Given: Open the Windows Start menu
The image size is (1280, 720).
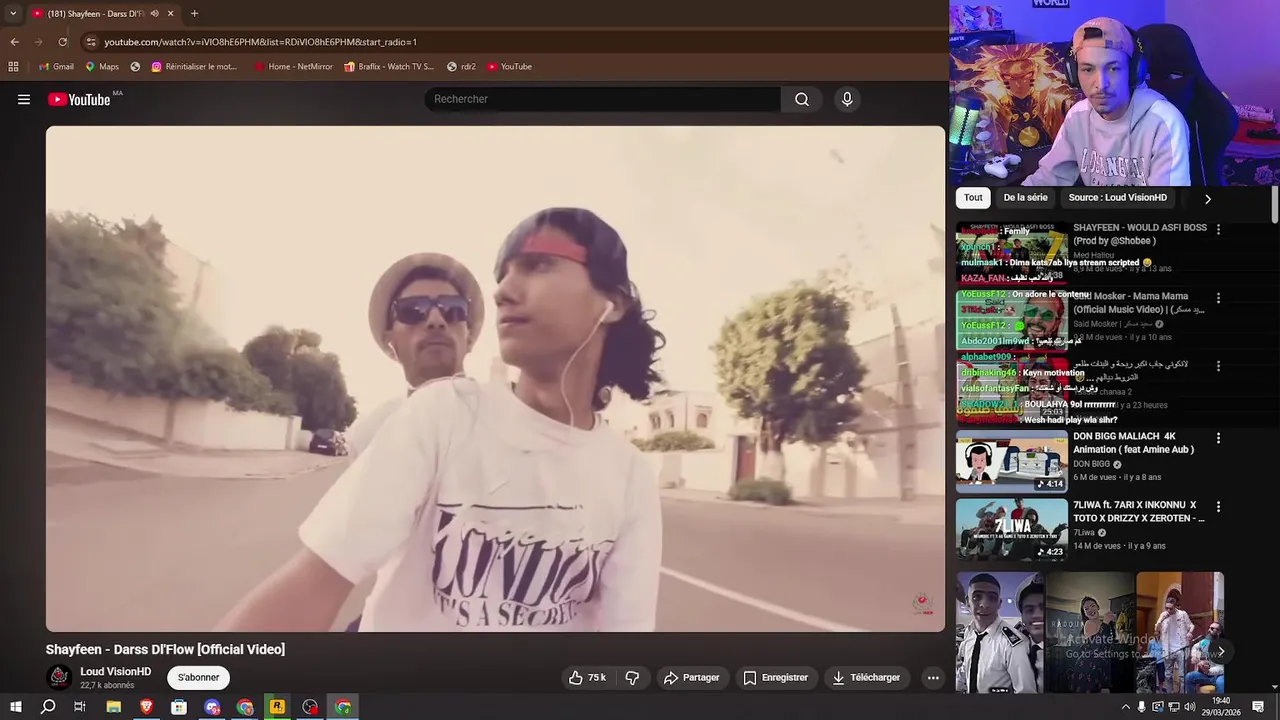Looking at the screenshot, I should pos(15,707).
